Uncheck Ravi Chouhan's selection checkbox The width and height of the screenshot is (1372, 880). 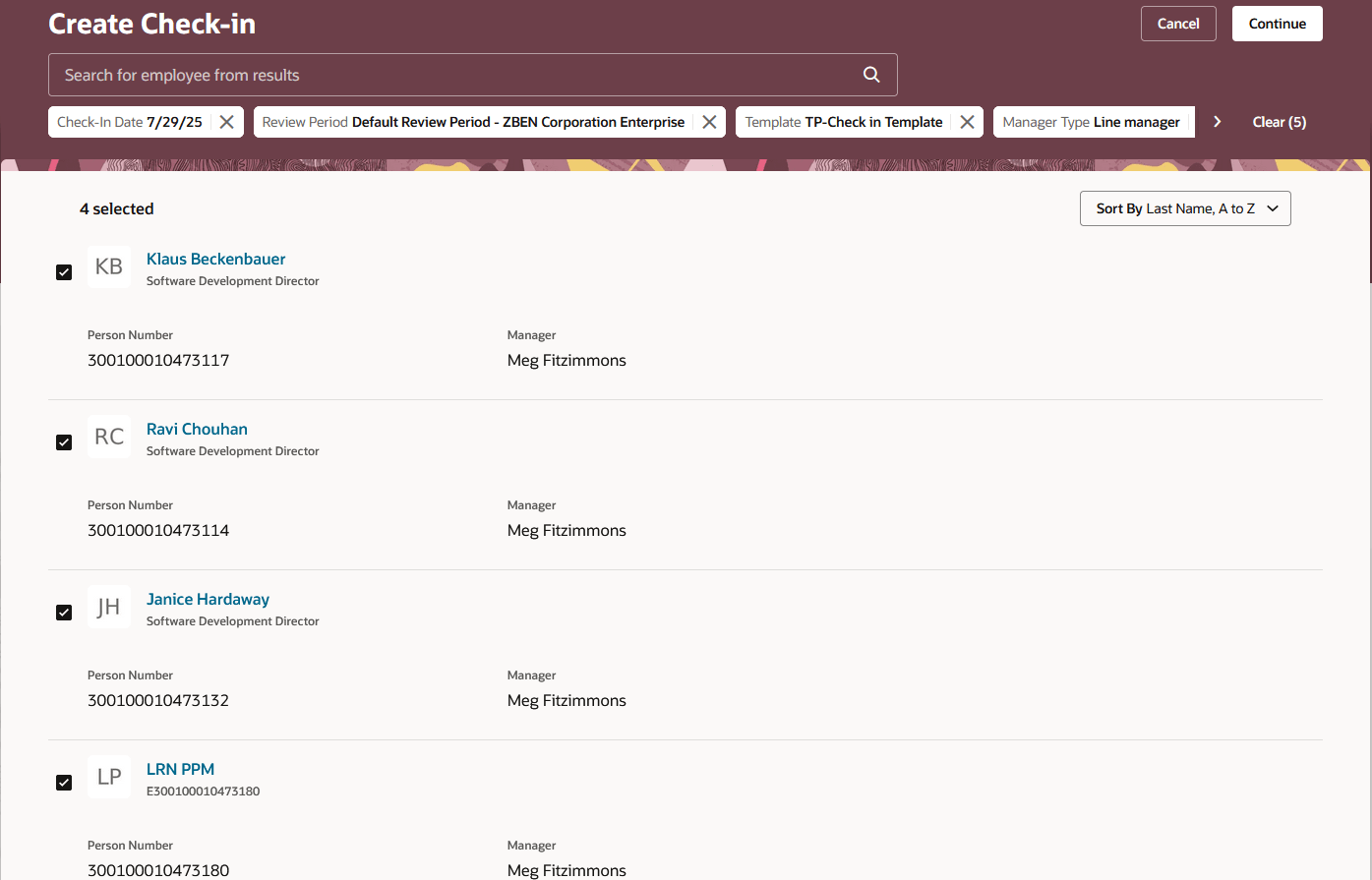(64, 442)
